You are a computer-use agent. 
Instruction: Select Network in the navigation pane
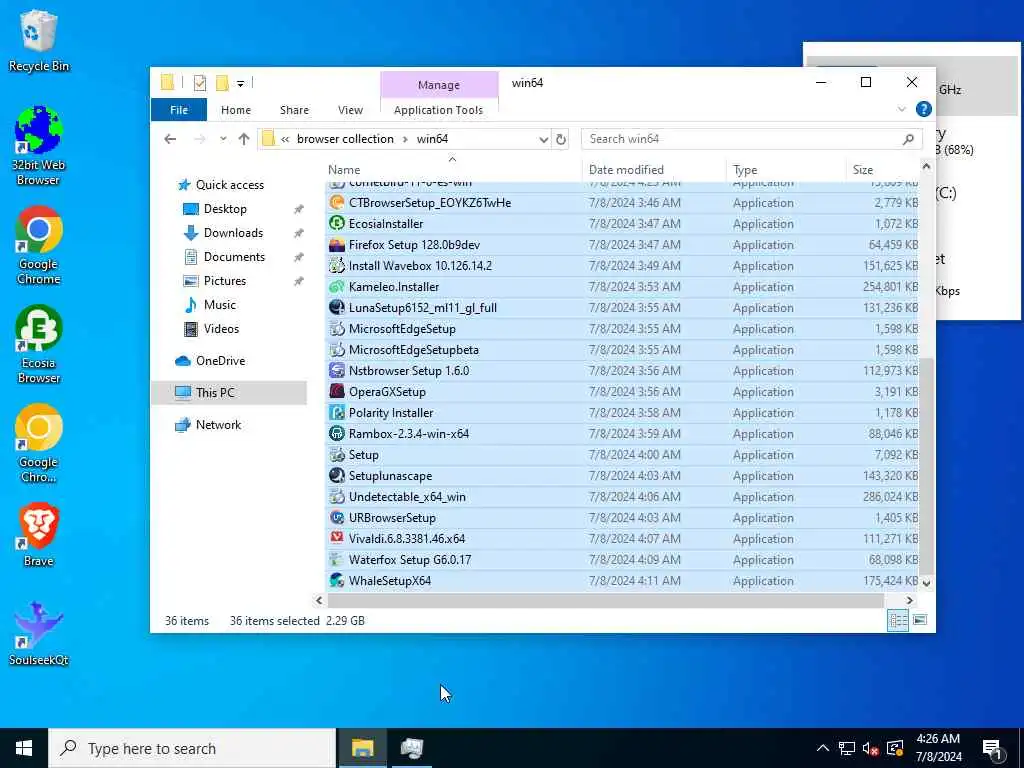[218, 425]
